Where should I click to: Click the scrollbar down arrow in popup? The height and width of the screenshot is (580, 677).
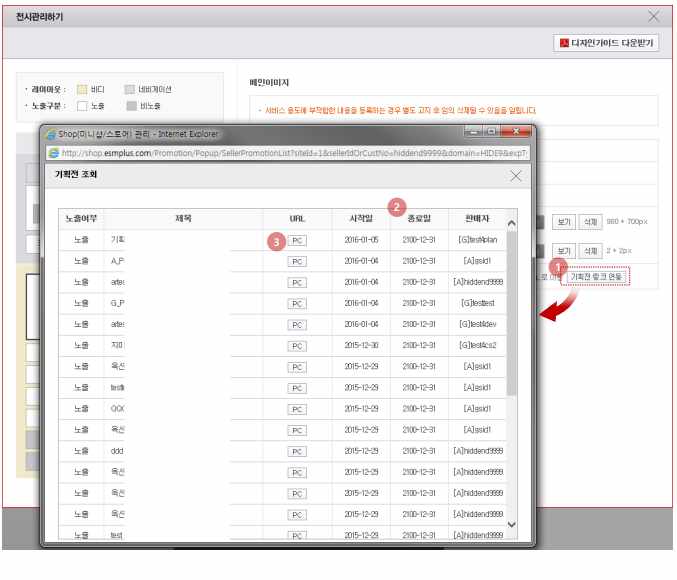512,525
